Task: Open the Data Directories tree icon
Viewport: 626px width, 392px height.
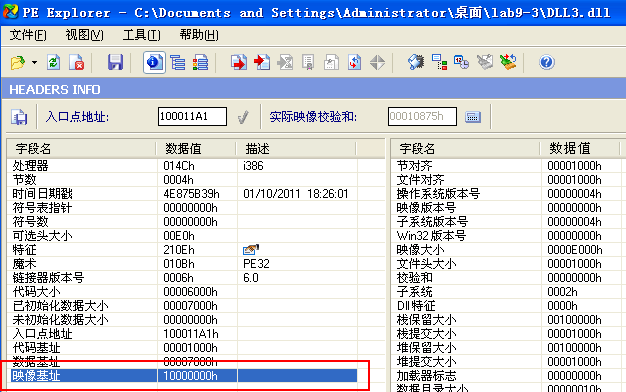Action: 177,63
